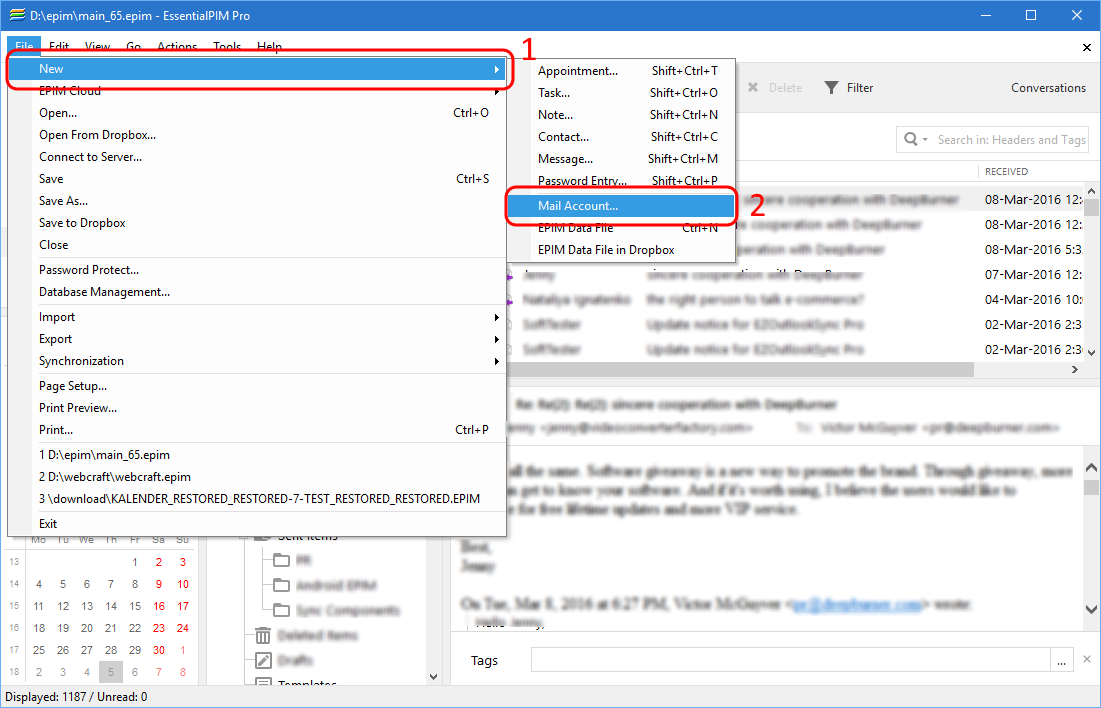Select Save to Dropbox
This screenshot has height=708, width=1101.
click(x=257, y=223)
